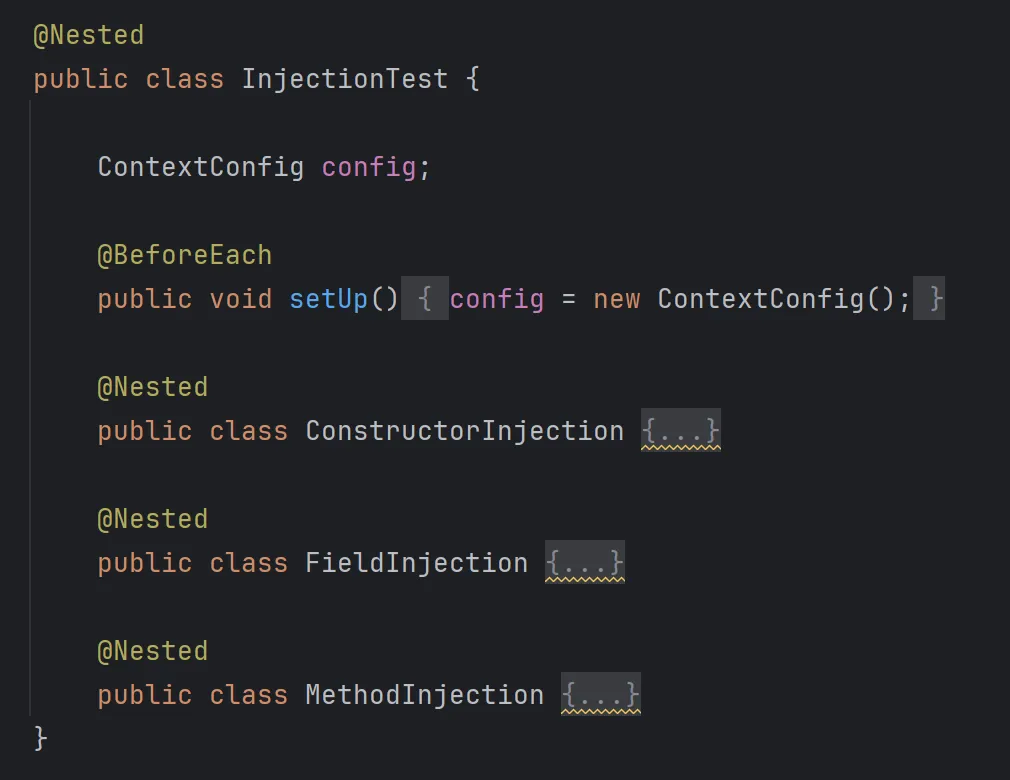This screenshot has width=1010, height=780.
Task: Click the @Nested annotation above ConstructorInjection
Action: 152,387
